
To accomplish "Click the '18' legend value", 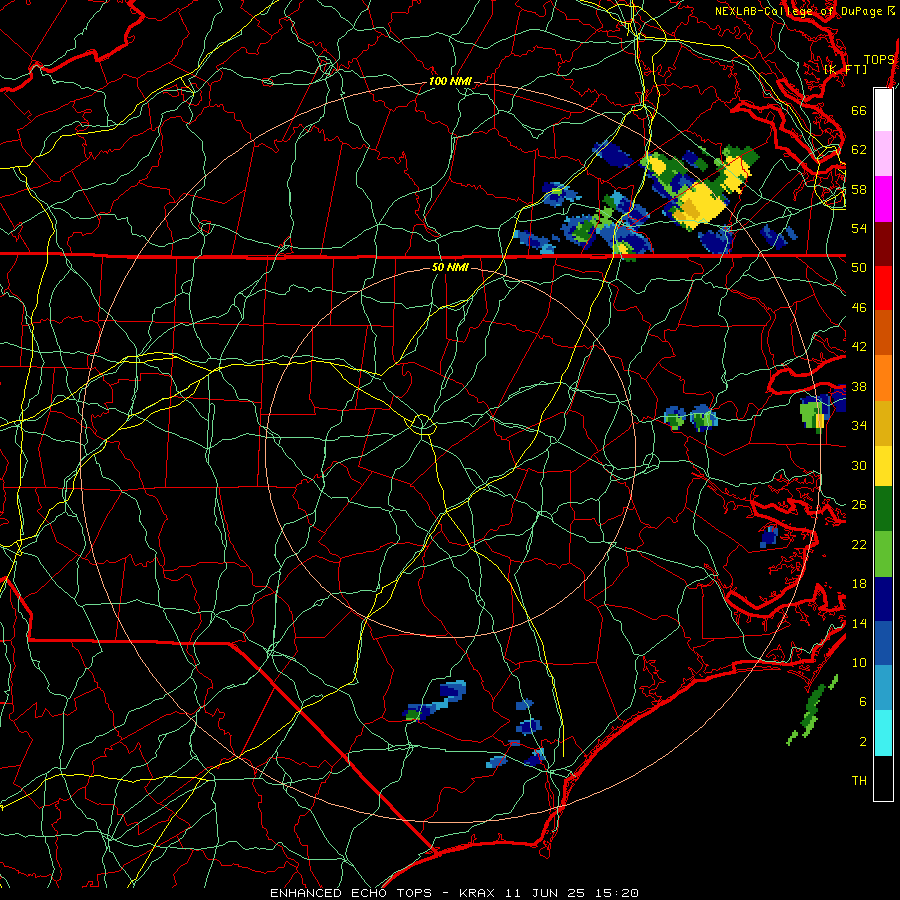I will (x=859, y=584).
